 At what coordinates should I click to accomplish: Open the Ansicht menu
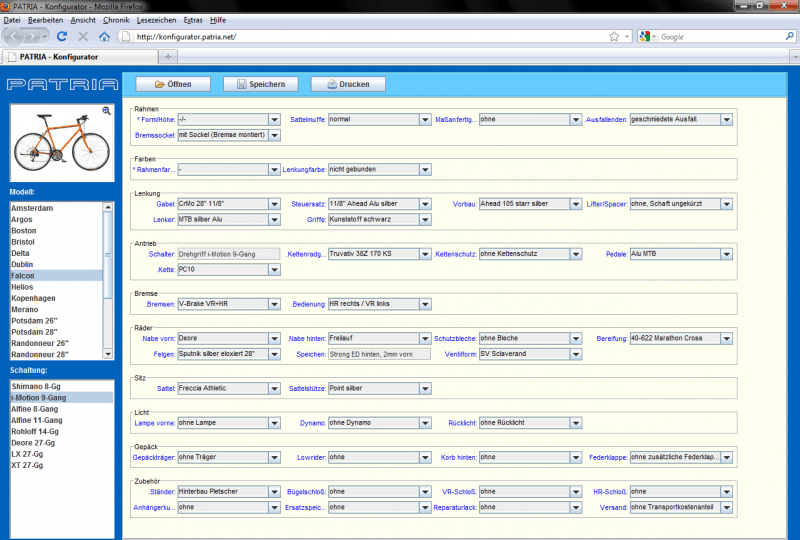(83, 20)
